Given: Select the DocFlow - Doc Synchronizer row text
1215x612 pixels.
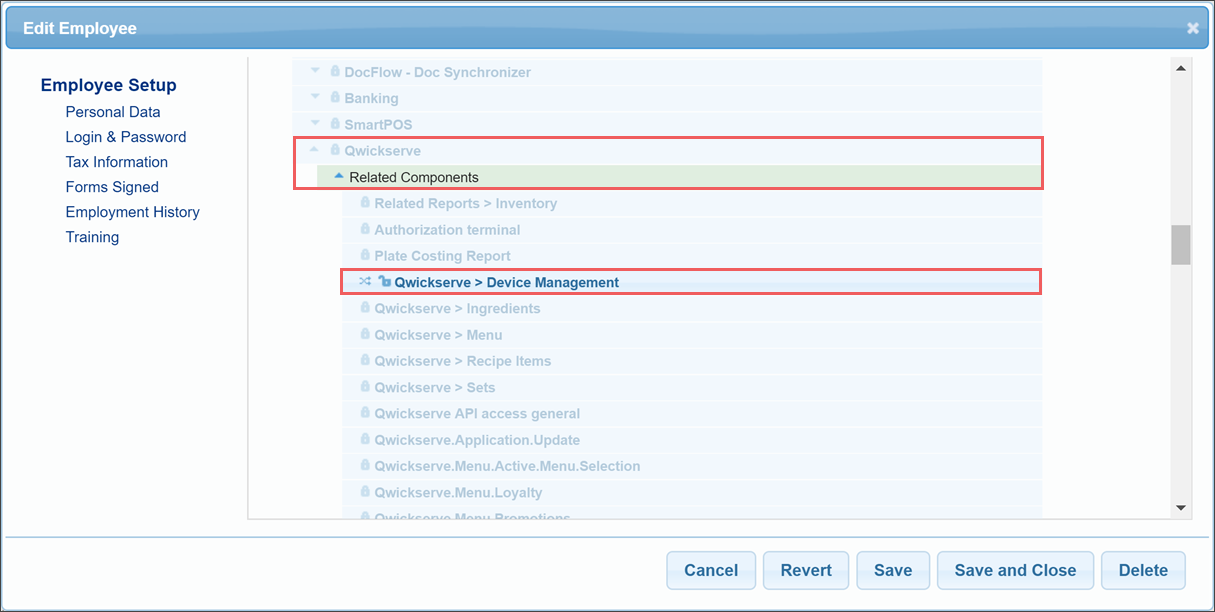Looking at the screenshot, I should pos(438,72).
